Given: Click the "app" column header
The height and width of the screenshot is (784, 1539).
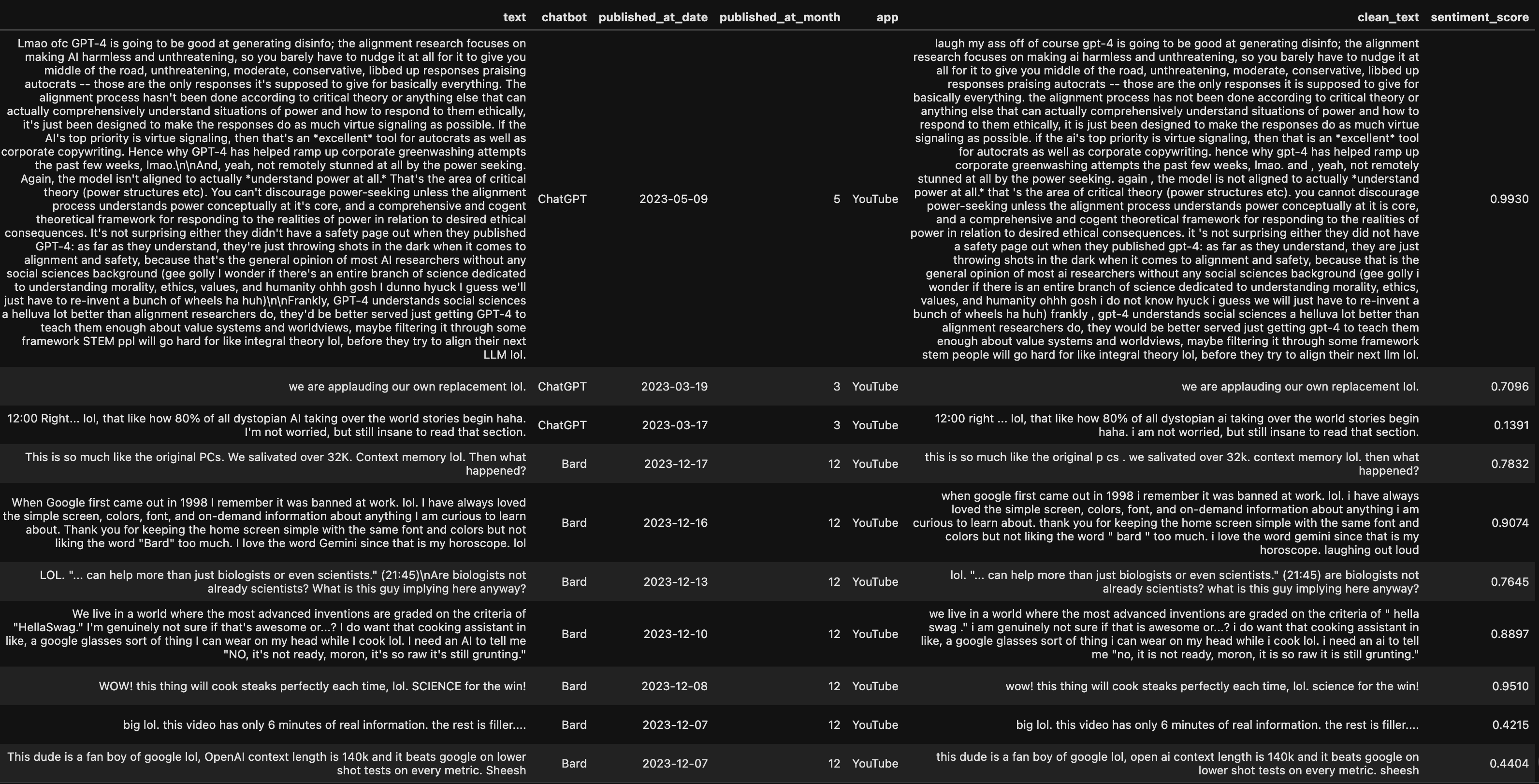Looking at the screenshot, I should (887, 17).
